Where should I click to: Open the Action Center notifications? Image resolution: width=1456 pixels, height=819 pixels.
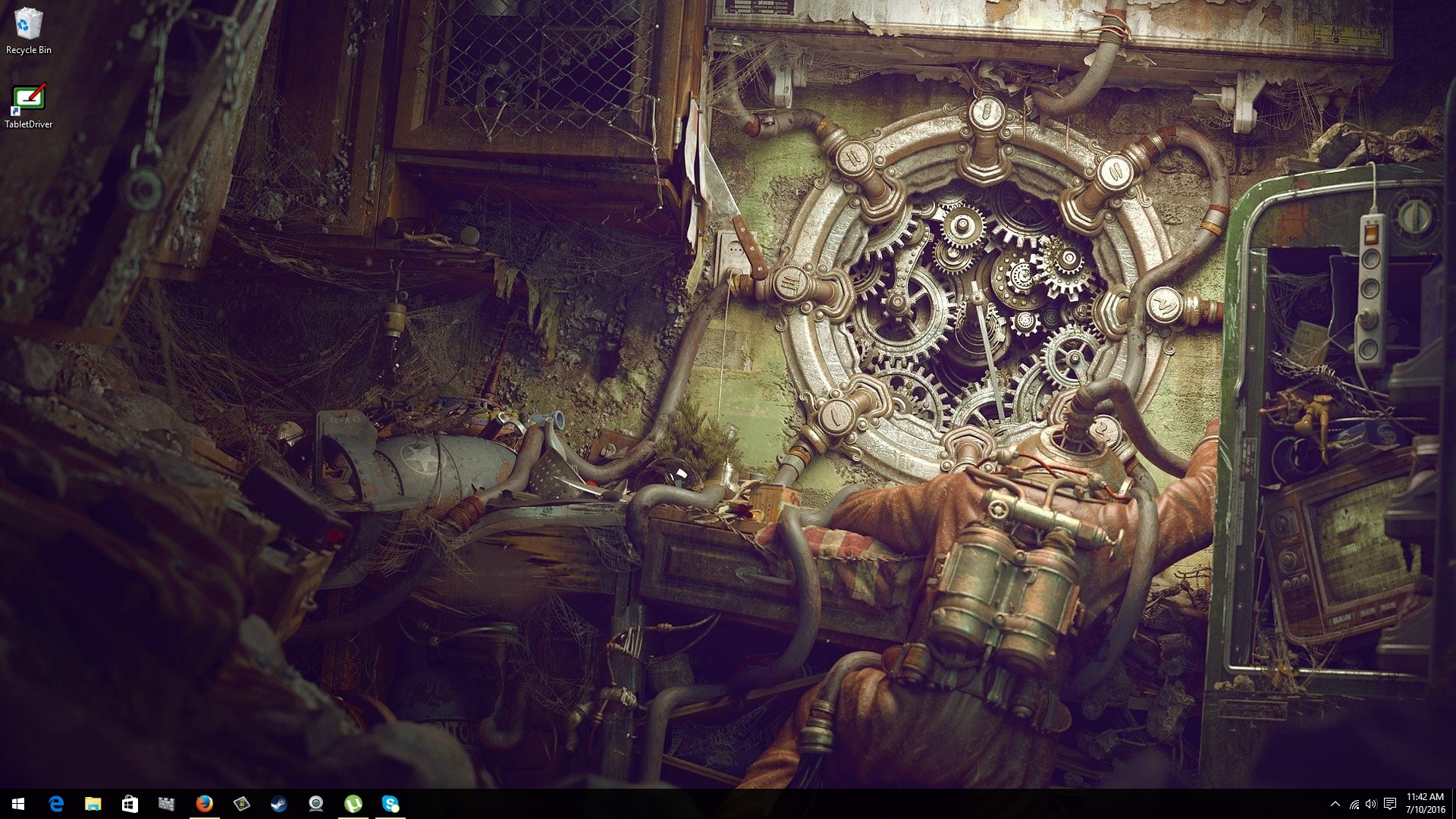pos(1390,804)
